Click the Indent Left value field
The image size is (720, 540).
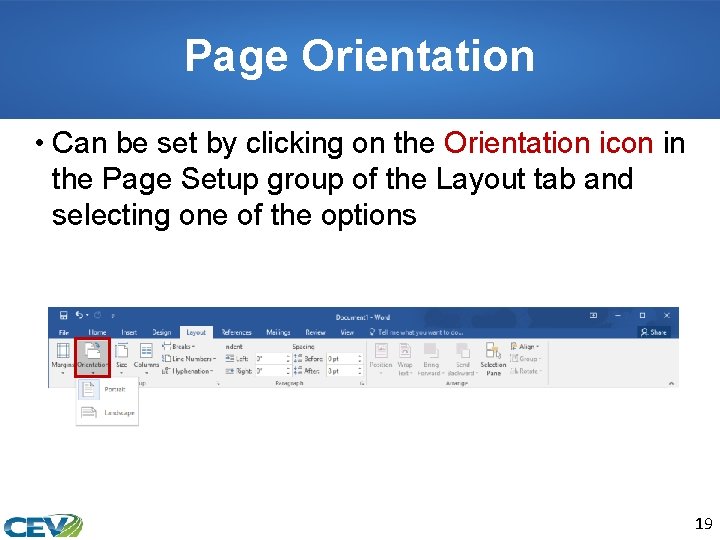tap(270, 359)
